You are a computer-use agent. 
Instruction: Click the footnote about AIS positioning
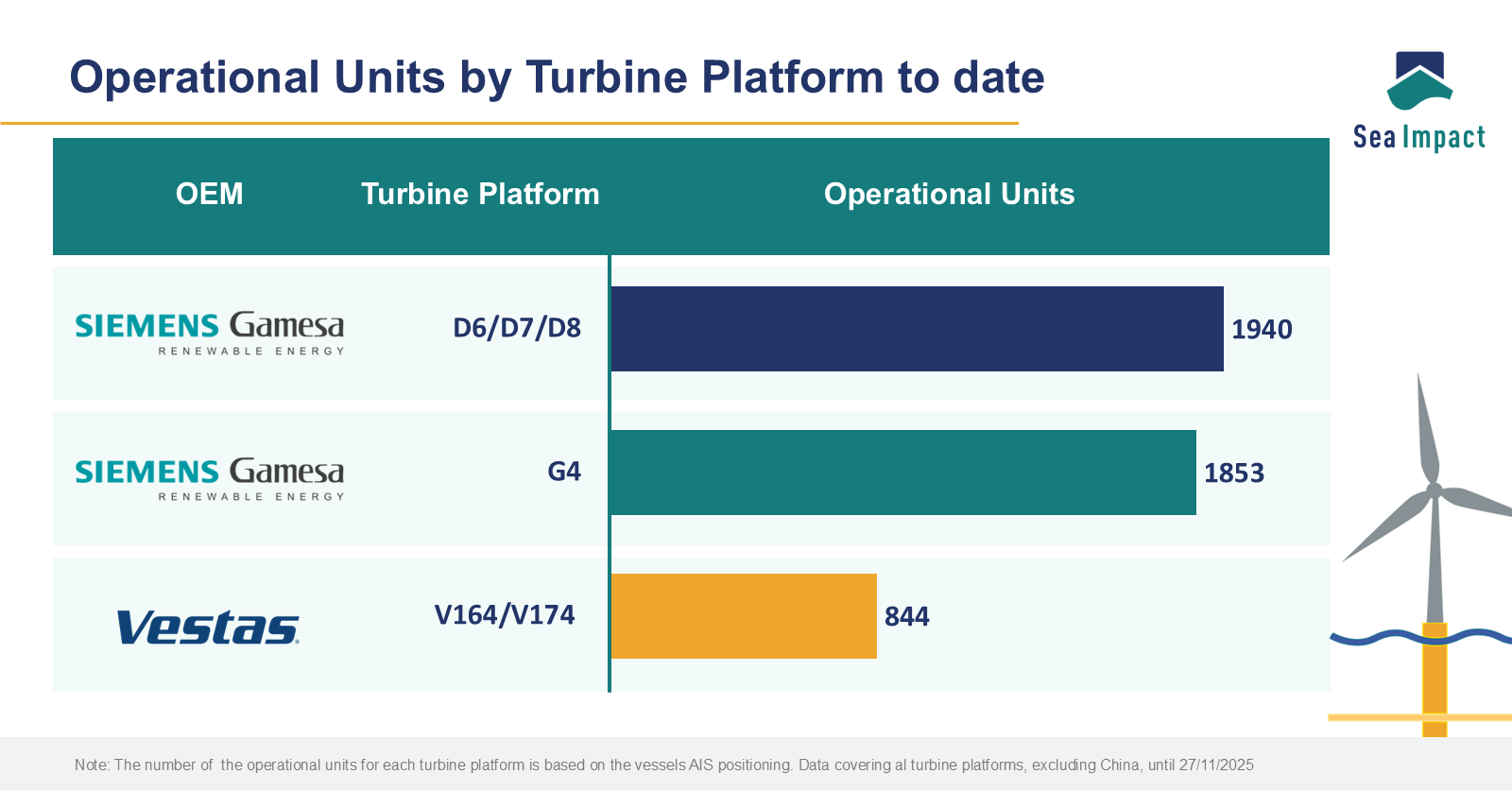pyautogui.click(x=663, y=765)
